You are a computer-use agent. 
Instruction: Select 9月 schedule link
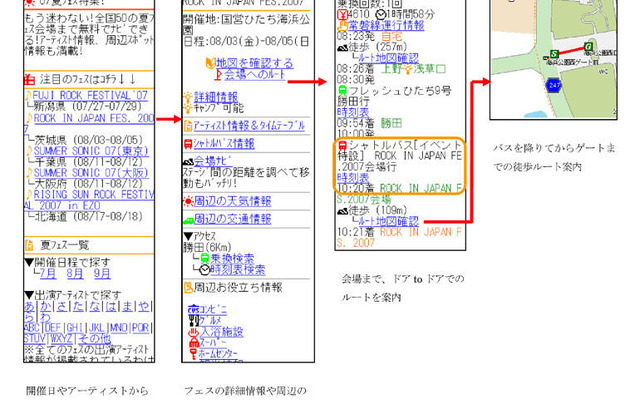tap(102, 273)
